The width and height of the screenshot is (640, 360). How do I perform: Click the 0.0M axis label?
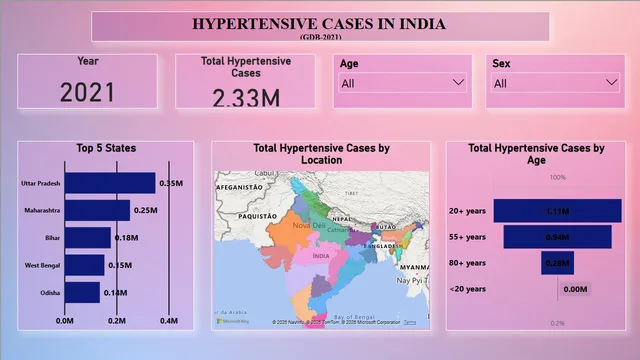point(65,321)
